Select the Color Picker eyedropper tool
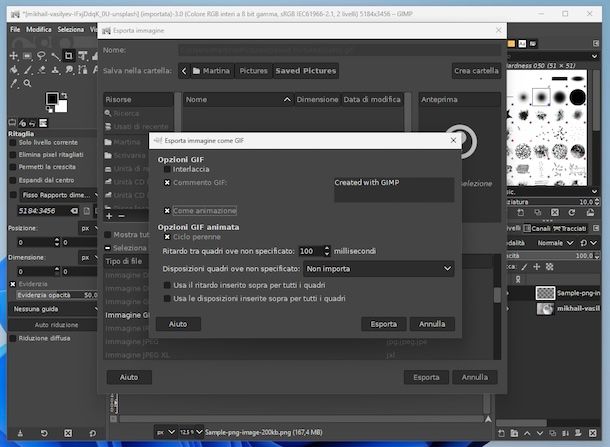Viewport: 610px width, 447px height. (x=14, y=83)
